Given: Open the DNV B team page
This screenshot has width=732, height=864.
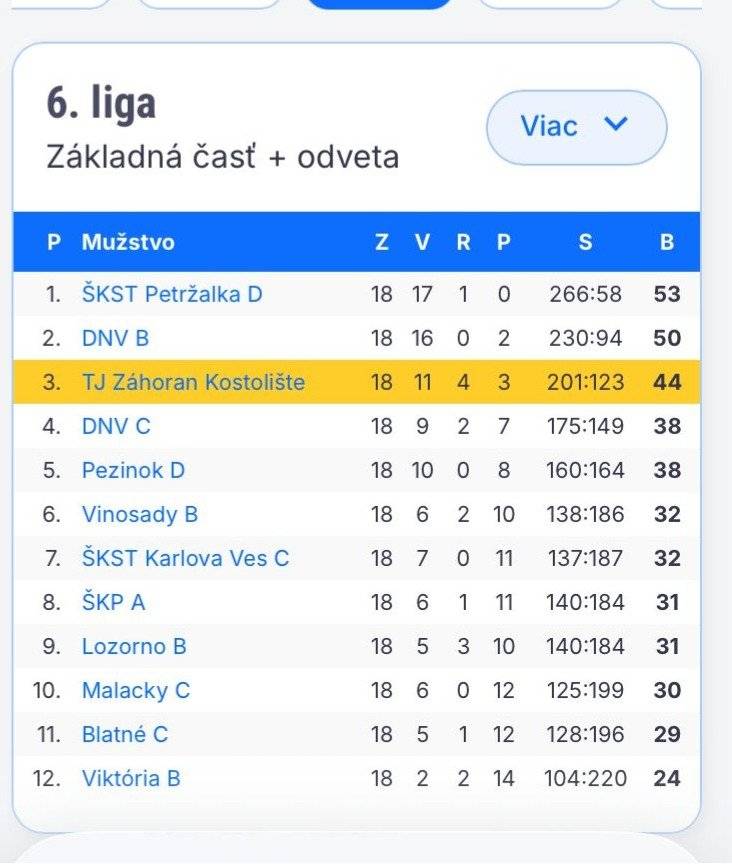Looking at the screenshot, I should [113, 338].
